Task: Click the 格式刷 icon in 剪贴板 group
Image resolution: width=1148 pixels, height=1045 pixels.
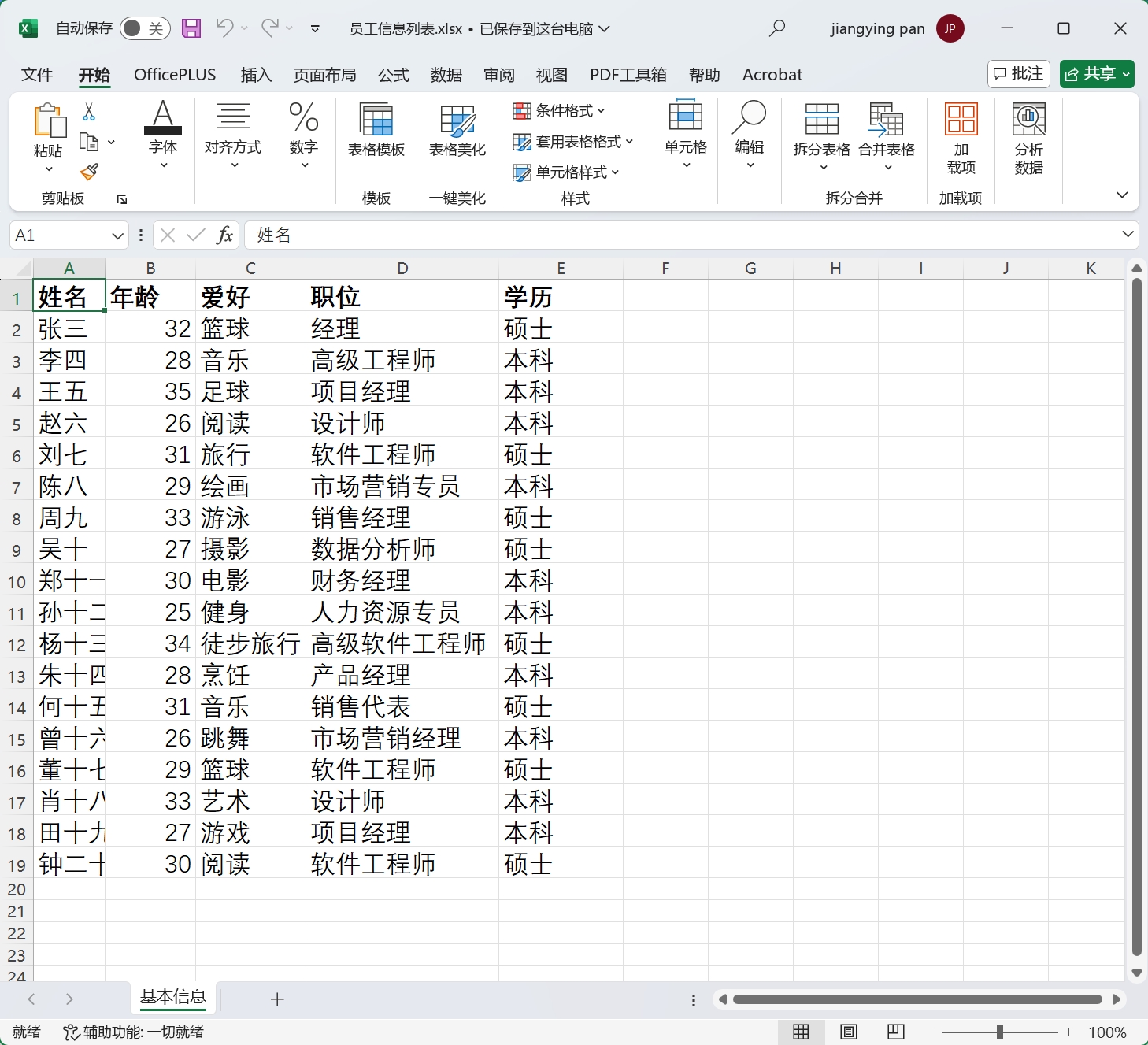Action: pyautogui.click(x=90, y=172)
